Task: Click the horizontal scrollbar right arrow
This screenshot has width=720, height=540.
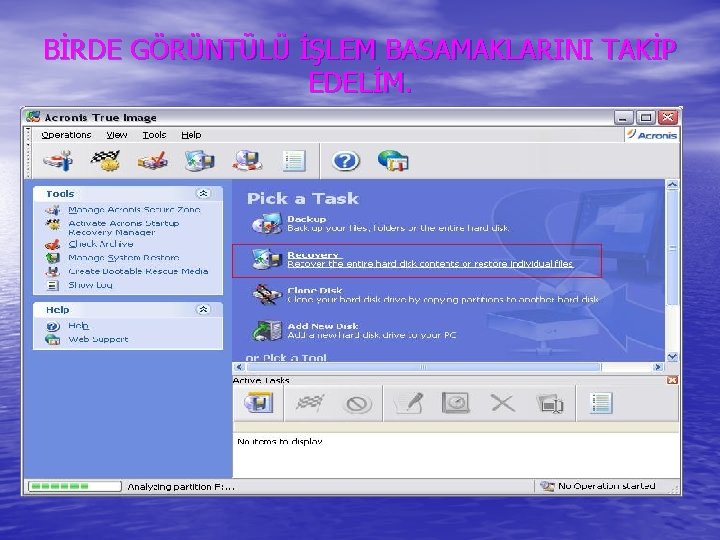Action: 658,367
